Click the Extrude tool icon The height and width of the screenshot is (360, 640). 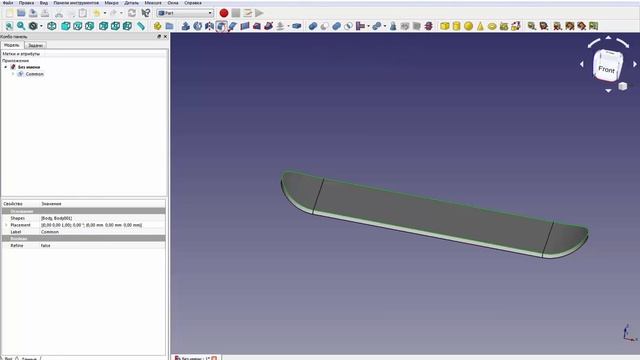point(186,26)
